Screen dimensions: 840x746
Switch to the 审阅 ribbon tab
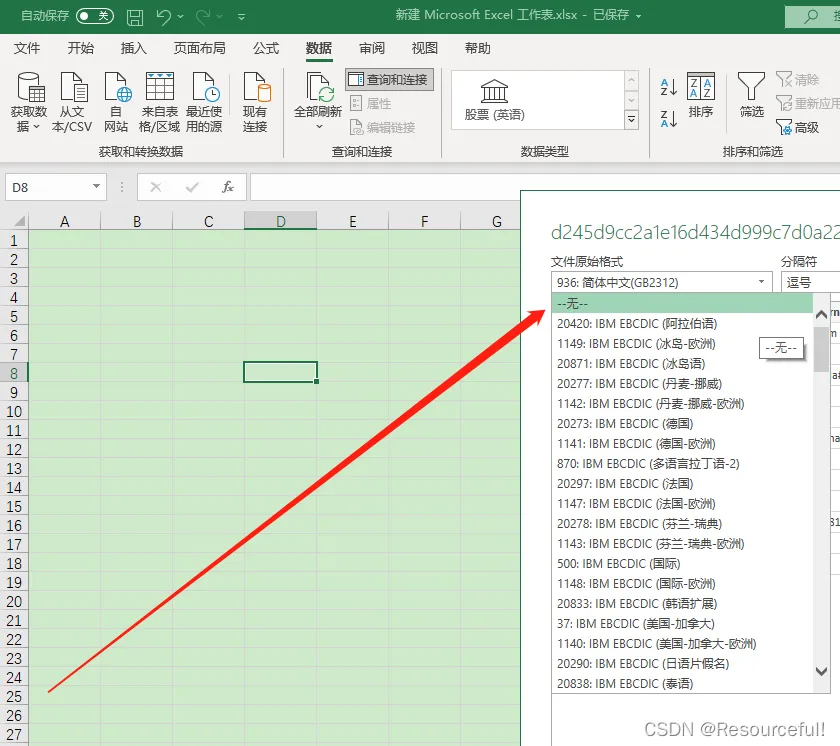(x=372, y=48)
